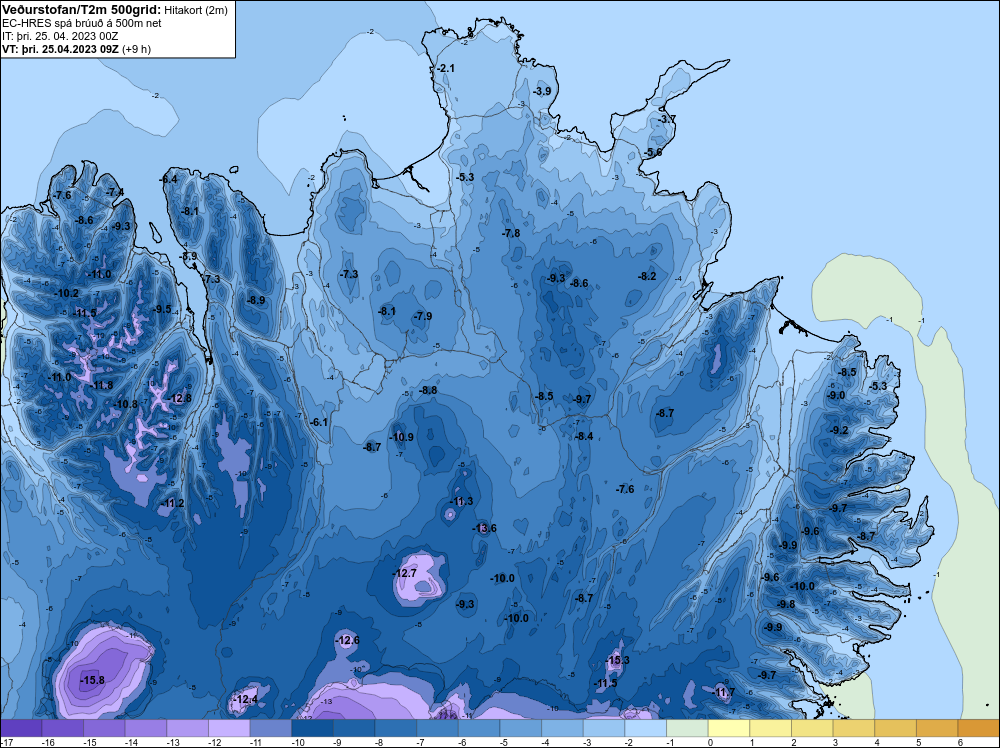Screen dimensions: 1000x748
Task: Select the -12.4 temperature label
Action: click(246, 700)
